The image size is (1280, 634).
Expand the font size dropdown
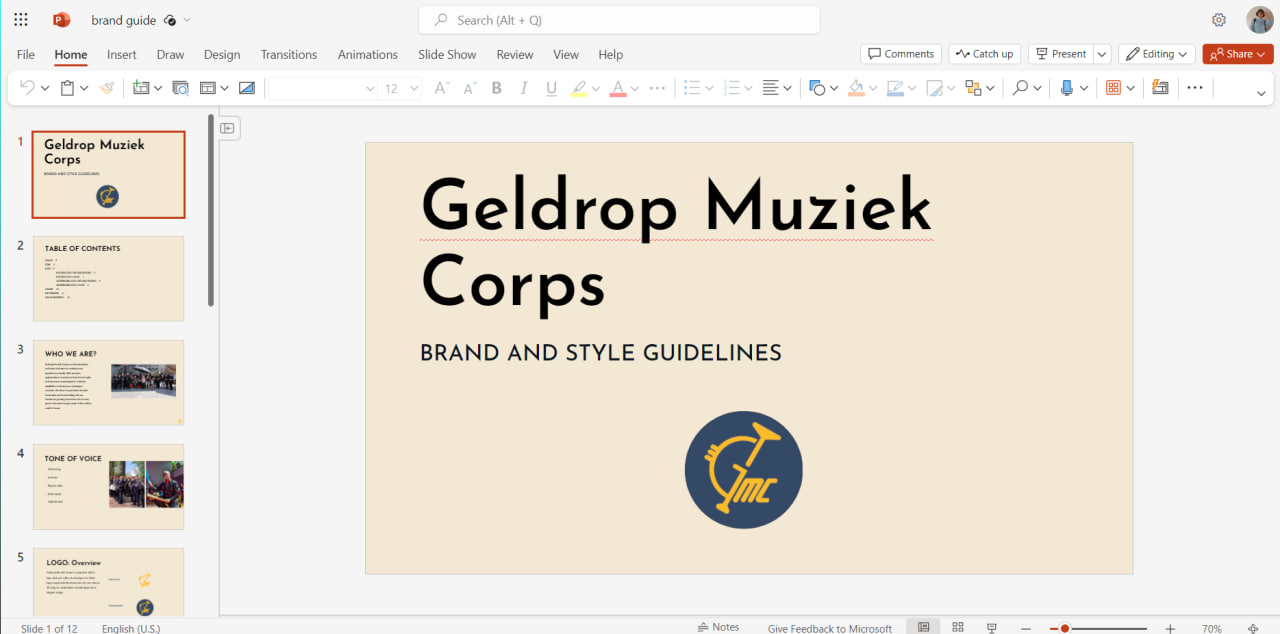(414, 88)
